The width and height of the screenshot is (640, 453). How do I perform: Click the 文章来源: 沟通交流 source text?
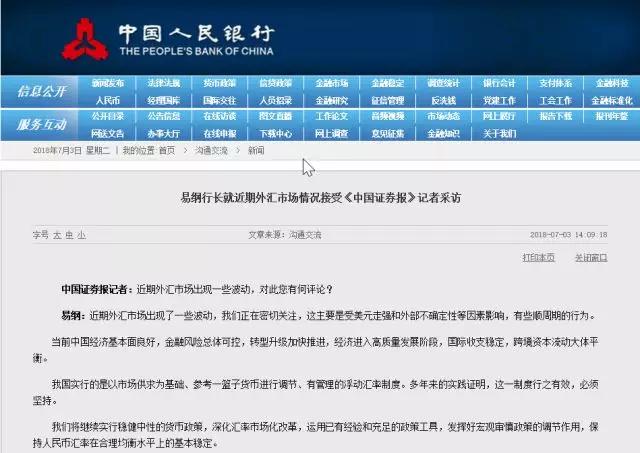pos(285,235)
